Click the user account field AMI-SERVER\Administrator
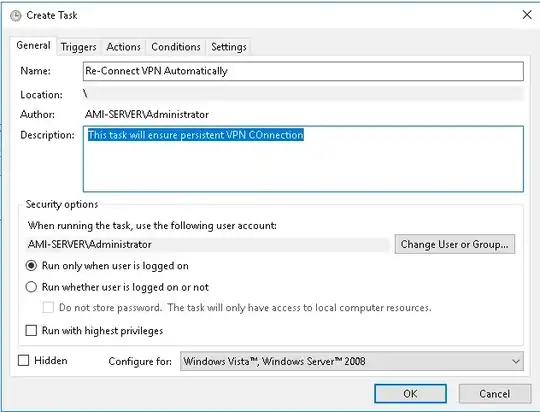Viewport: 540px width, 412px height. coord(208,245)
